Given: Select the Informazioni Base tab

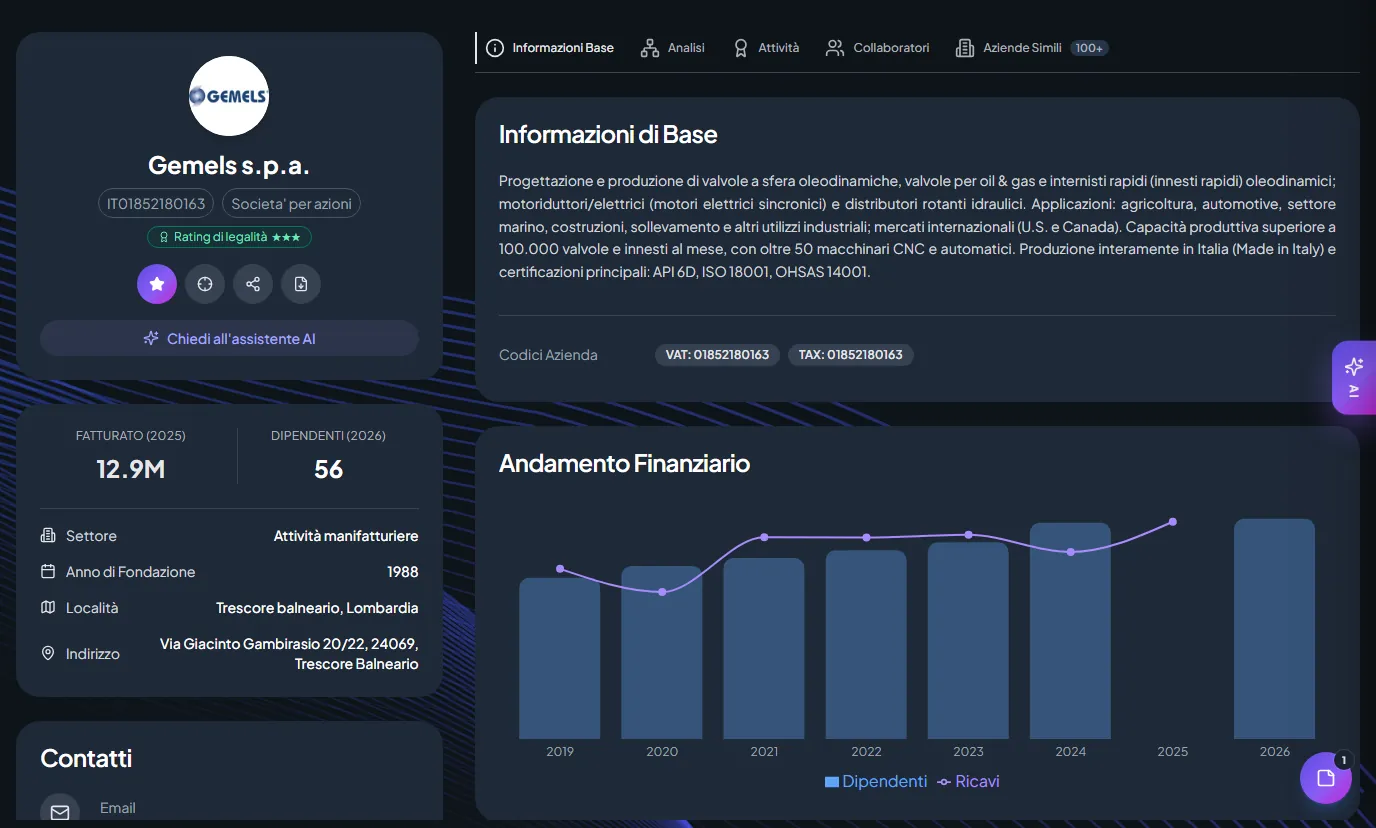Looking at the screenshot, I should pos(550,47).
